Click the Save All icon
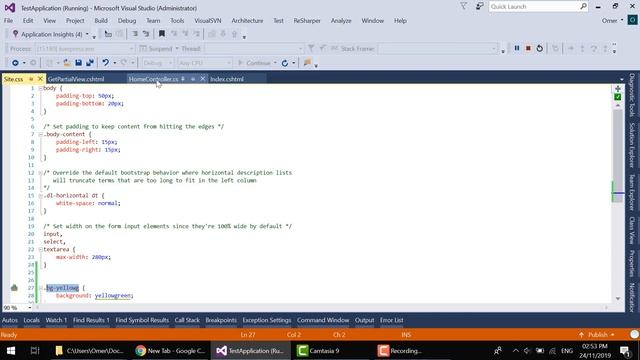Image resolution: width=640 pixels, height=360 pixels. [90, 63]
